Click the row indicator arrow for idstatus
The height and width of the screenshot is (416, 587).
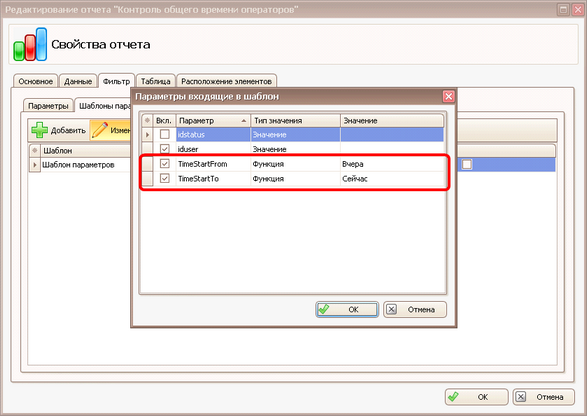click(x=147, y=134)
